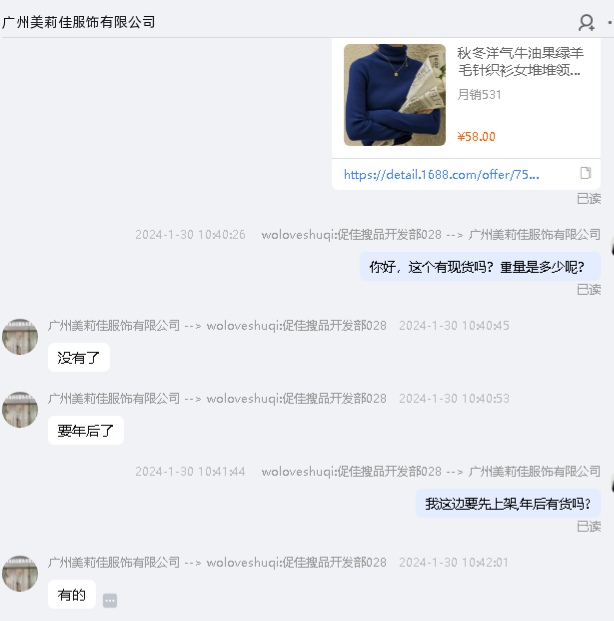Select the message bubble 要年后了
This screenshot has height=621, width=614.
86,431
